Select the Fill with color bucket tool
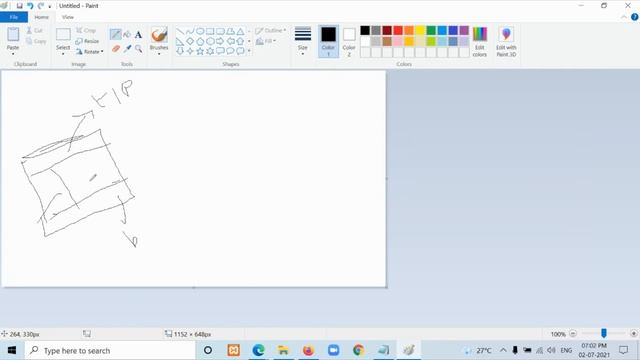Image resolution: width=640 pixels, height=360 pixels. (x=127, y=35)
